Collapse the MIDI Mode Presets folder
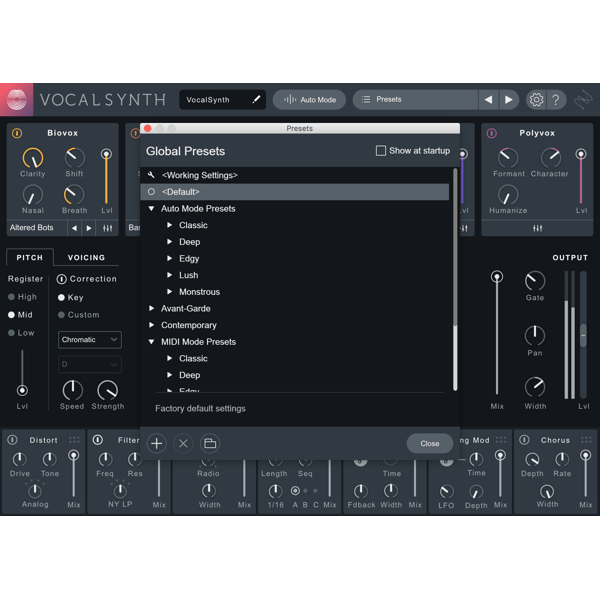 [152, 342]
